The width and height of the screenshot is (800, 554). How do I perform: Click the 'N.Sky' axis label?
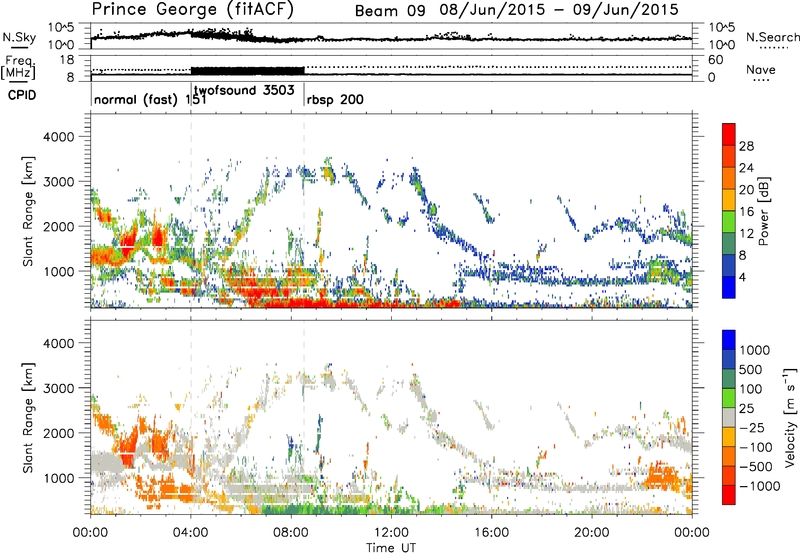pos(19,37)
